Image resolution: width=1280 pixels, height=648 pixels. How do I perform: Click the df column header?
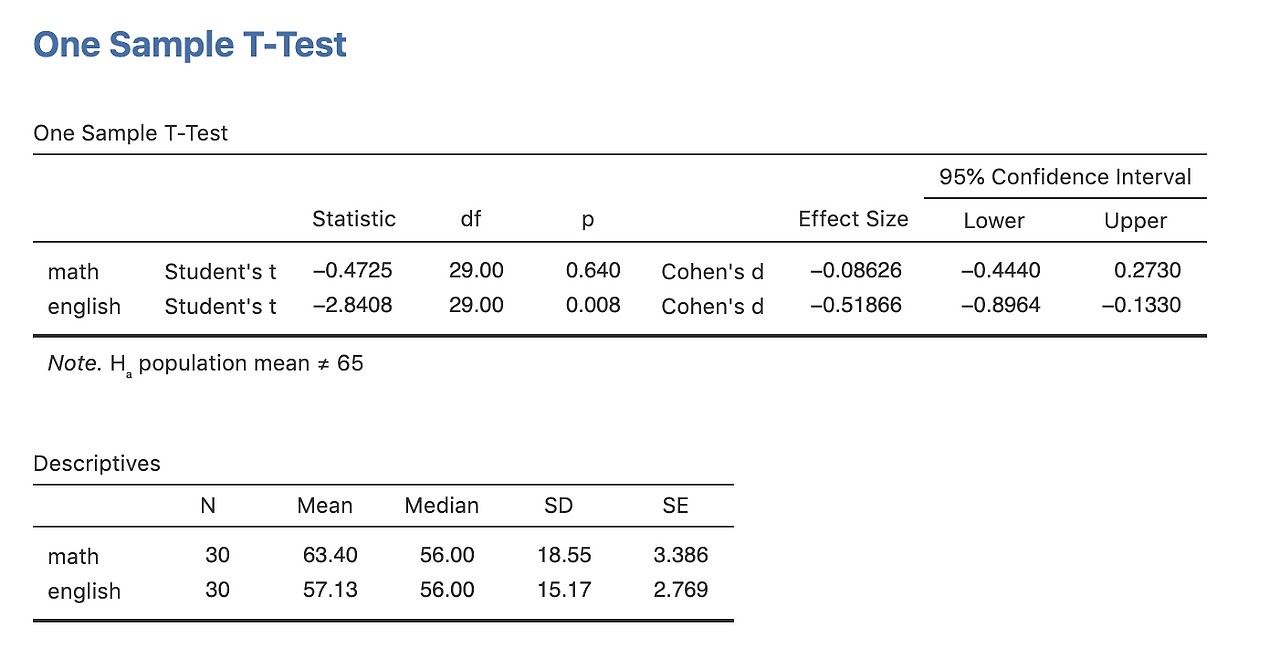click(x=471, y=219)
